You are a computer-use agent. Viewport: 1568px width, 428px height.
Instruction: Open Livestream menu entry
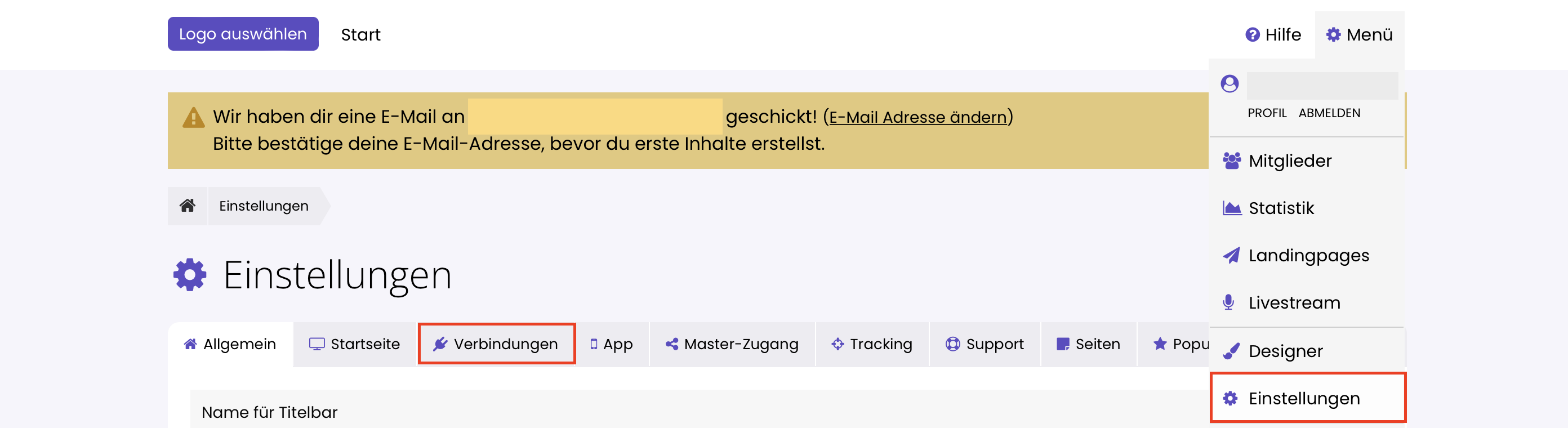[x=1294, y=302]
